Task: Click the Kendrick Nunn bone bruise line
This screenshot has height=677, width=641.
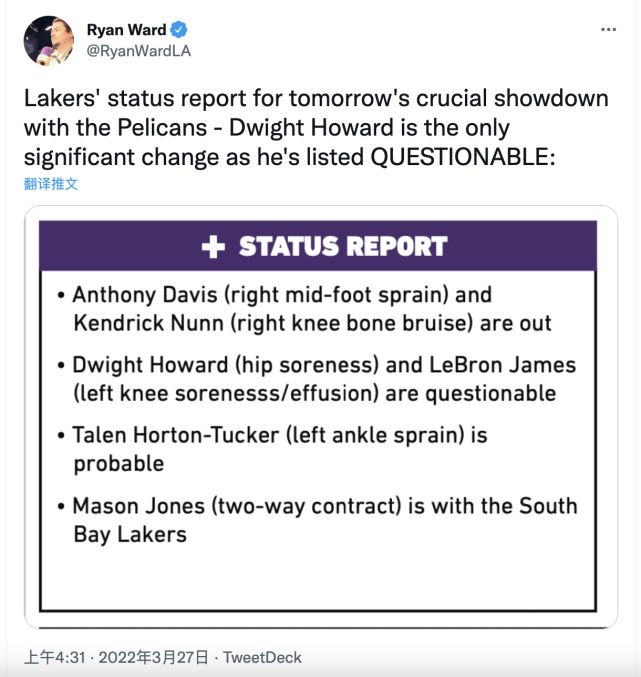Action: [312, 323]
